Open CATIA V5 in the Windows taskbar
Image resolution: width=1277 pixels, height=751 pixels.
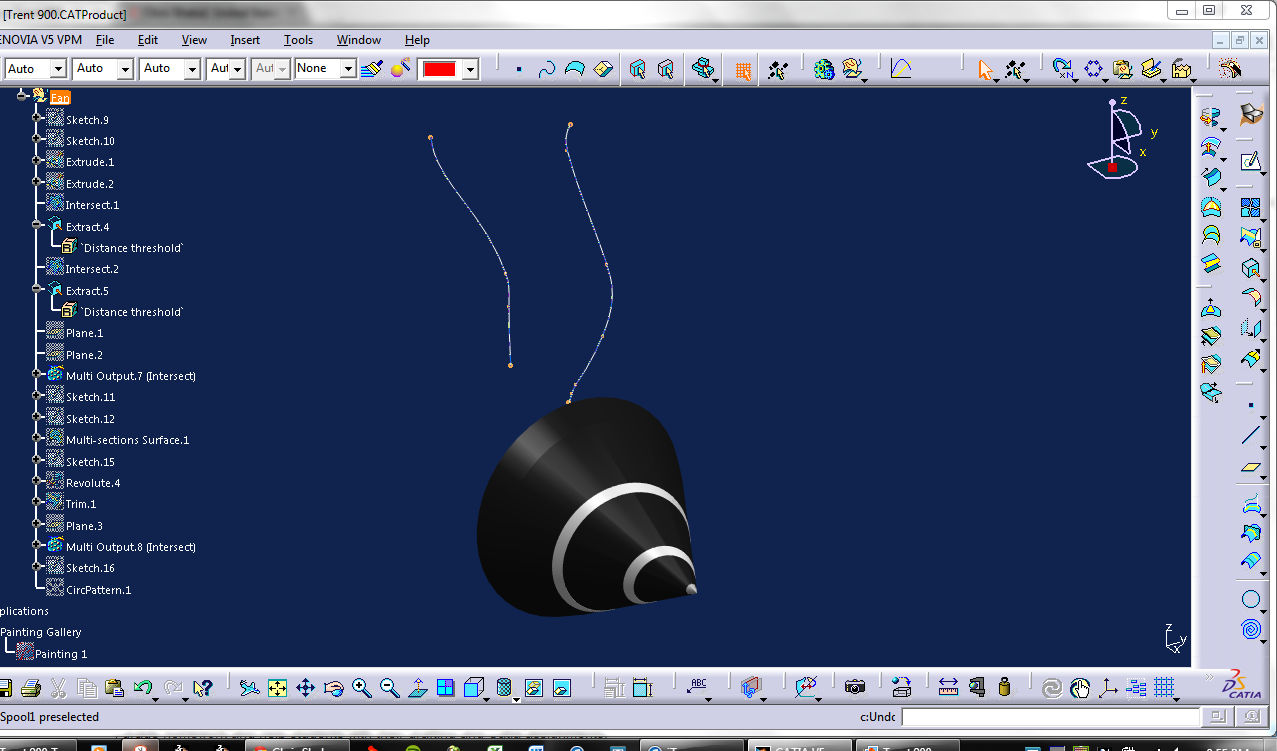(x=800, y=746)
